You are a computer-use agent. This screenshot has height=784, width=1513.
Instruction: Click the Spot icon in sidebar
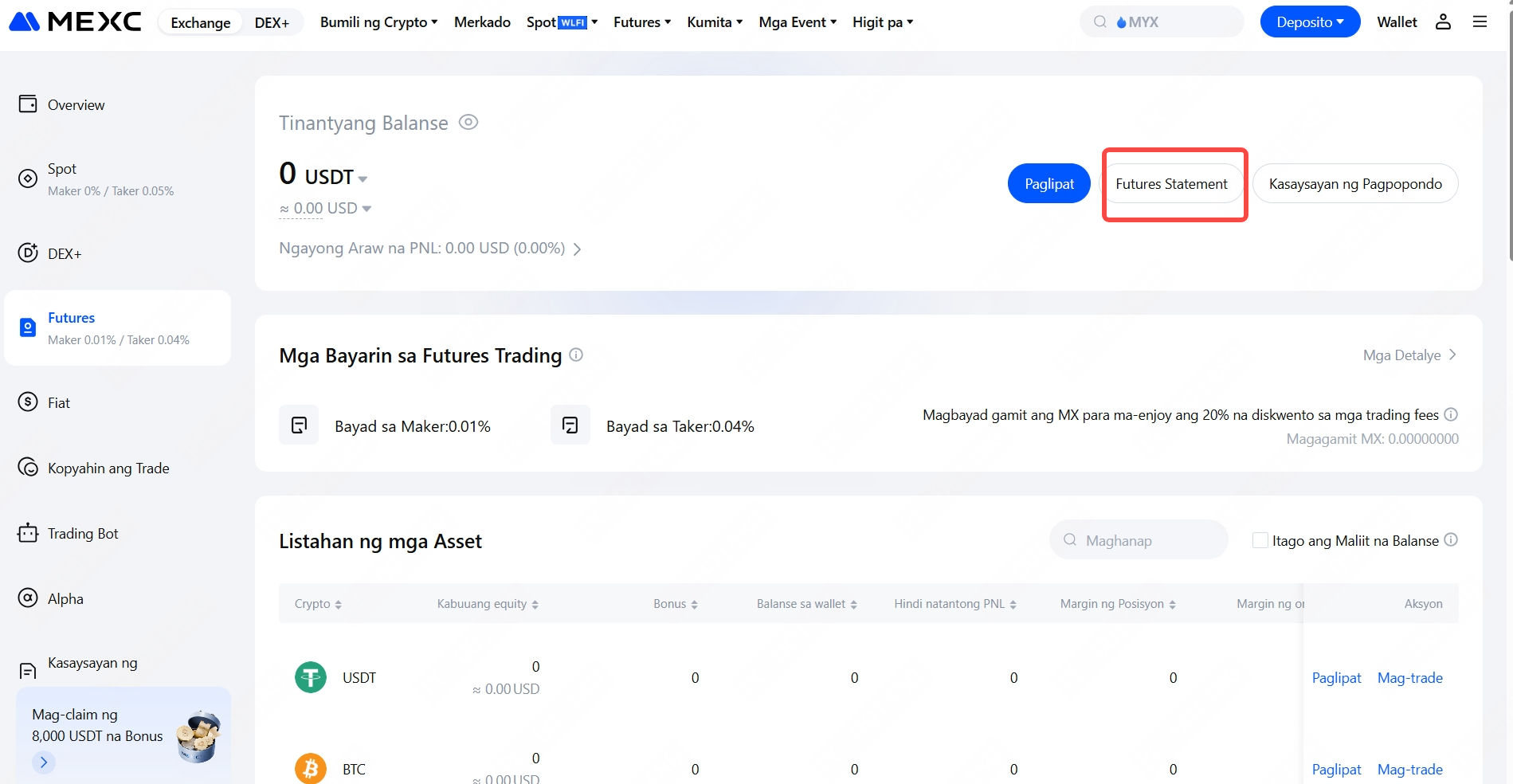28,178
